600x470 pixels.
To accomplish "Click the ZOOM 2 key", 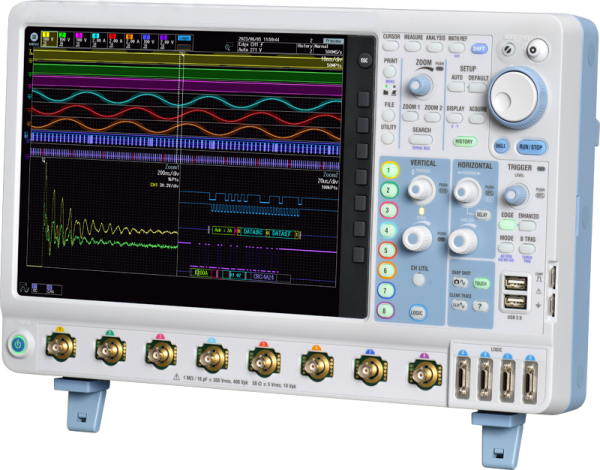I will (x=432, y=117).
